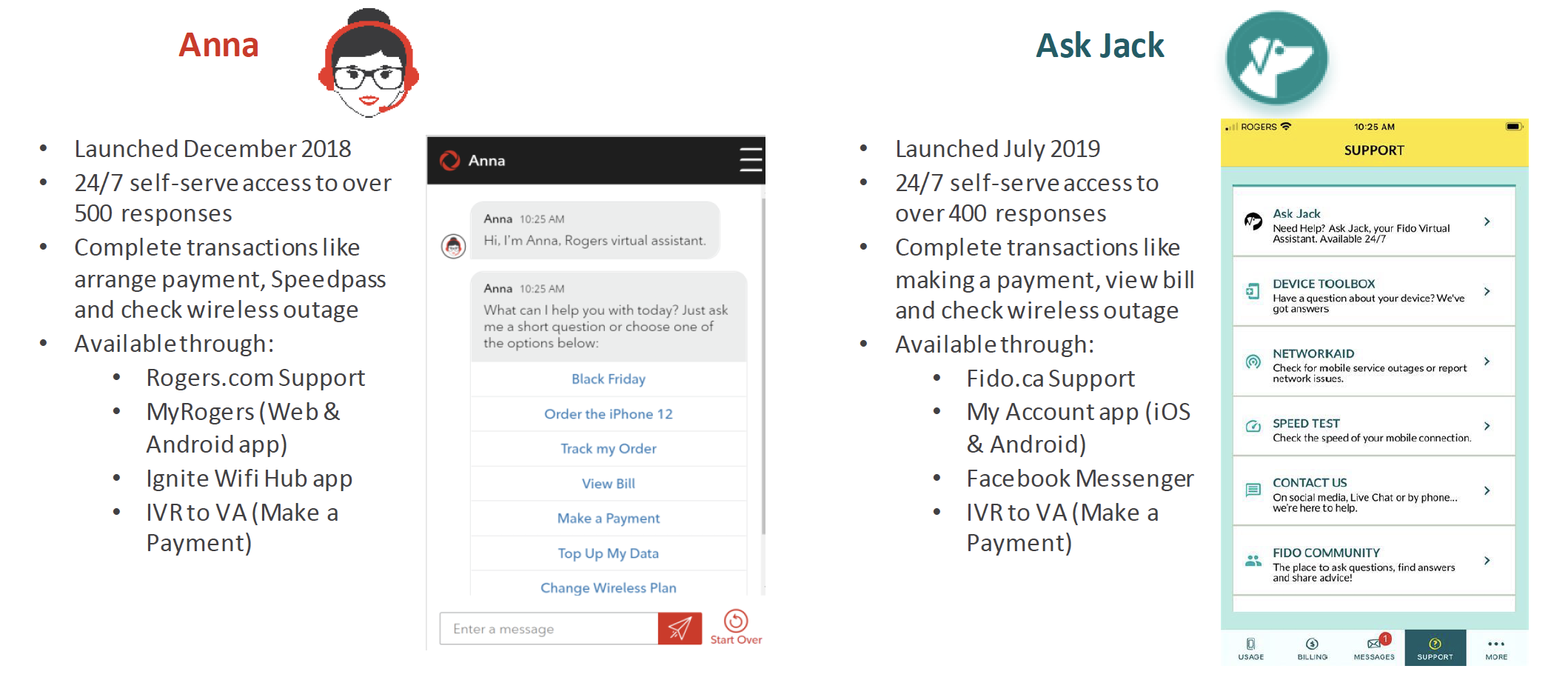Screen dimensions: 1568x683
Task: Click the Speed Test gauge icon
Action: pyautogui.click(x=1253, y=426)
